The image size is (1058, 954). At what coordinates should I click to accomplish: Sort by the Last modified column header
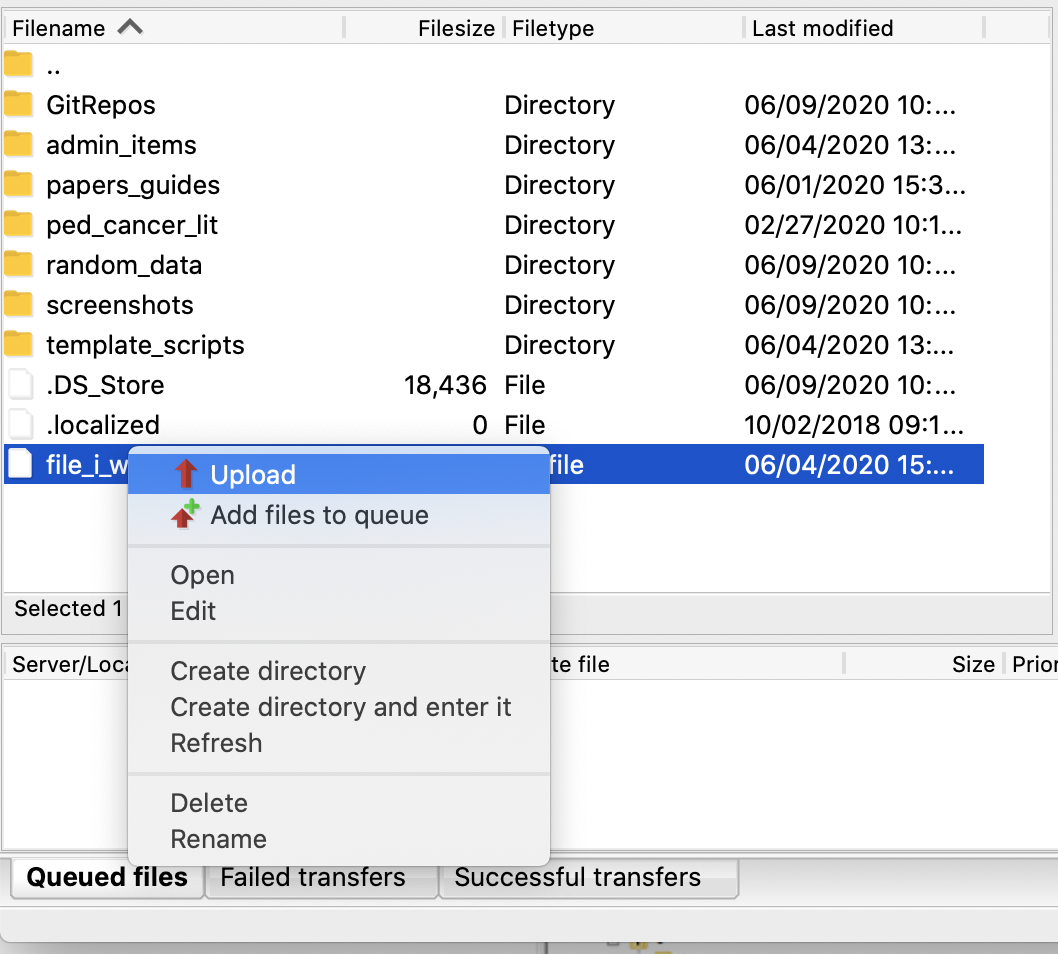tap(822, 27)
